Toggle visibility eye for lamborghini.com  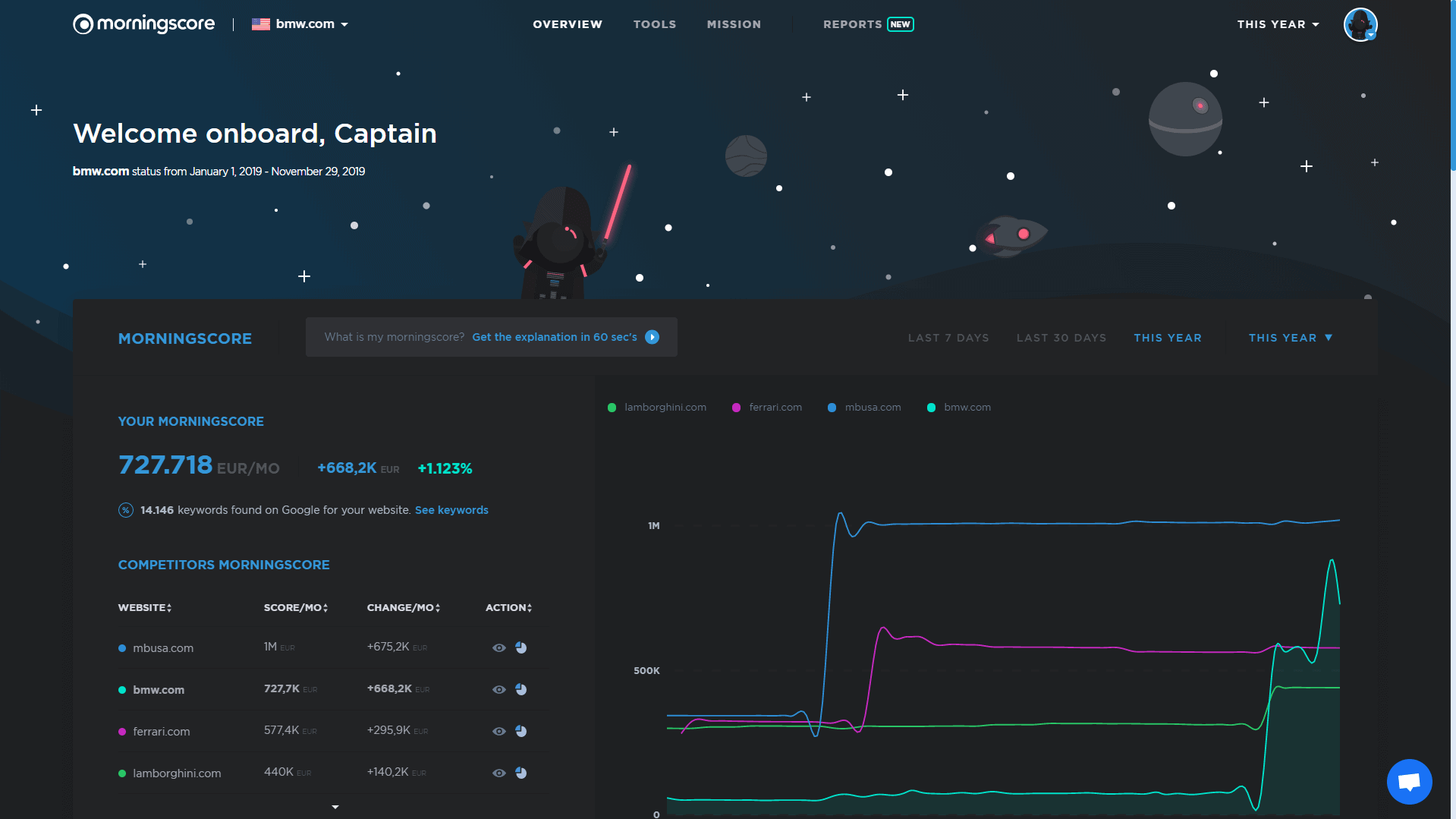pos(499,773)
